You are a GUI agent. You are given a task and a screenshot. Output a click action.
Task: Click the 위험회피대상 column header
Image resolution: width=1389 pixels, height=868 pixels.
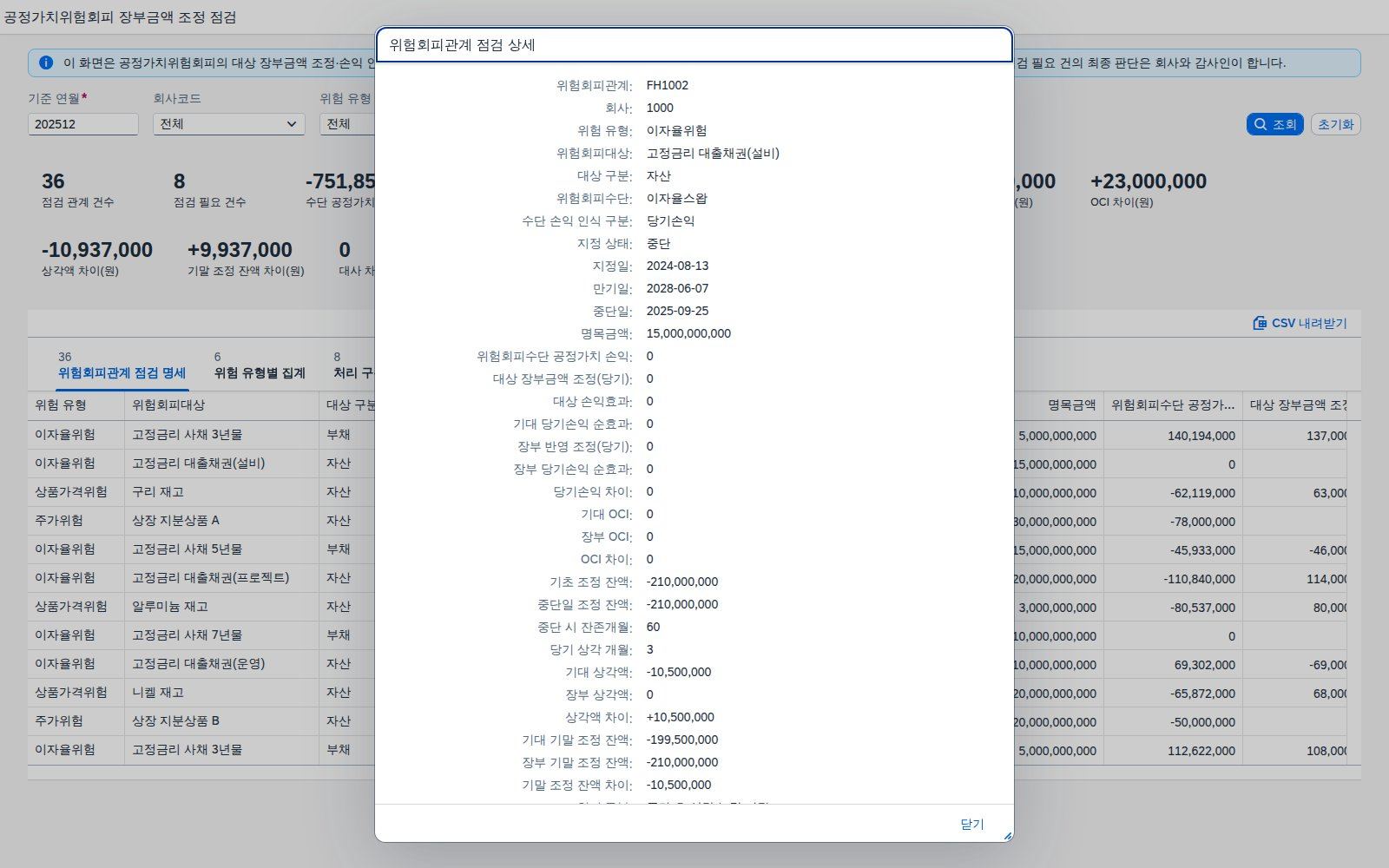click(x=222, y=404)
